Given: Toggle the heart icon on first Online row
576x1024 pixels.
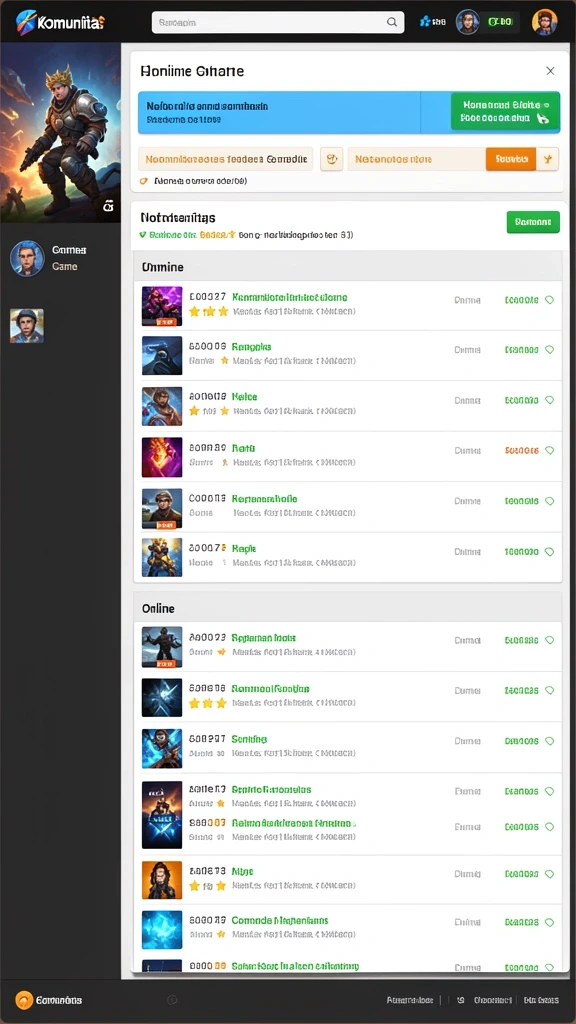Looking at the screenshot, I should pyautogui.click(x=549, y=641).
